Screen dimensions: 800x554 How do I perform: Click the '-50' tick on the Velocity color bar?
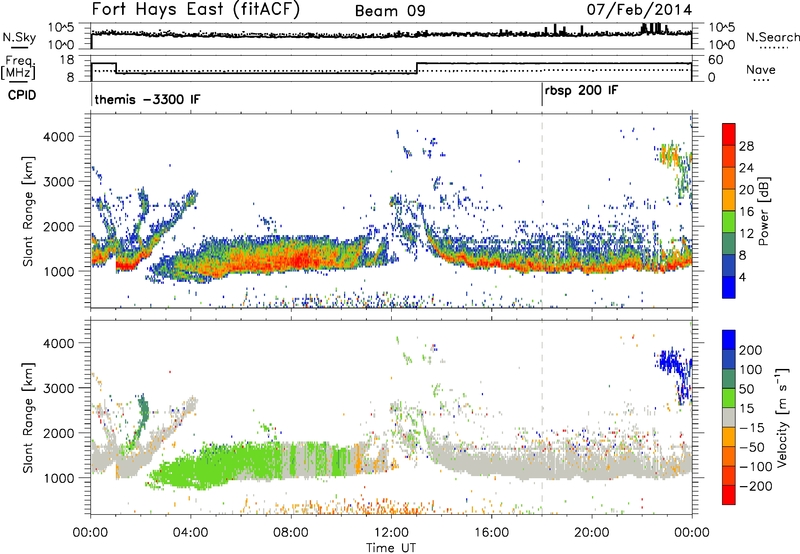pyautogui.click(x=752, y=447)
